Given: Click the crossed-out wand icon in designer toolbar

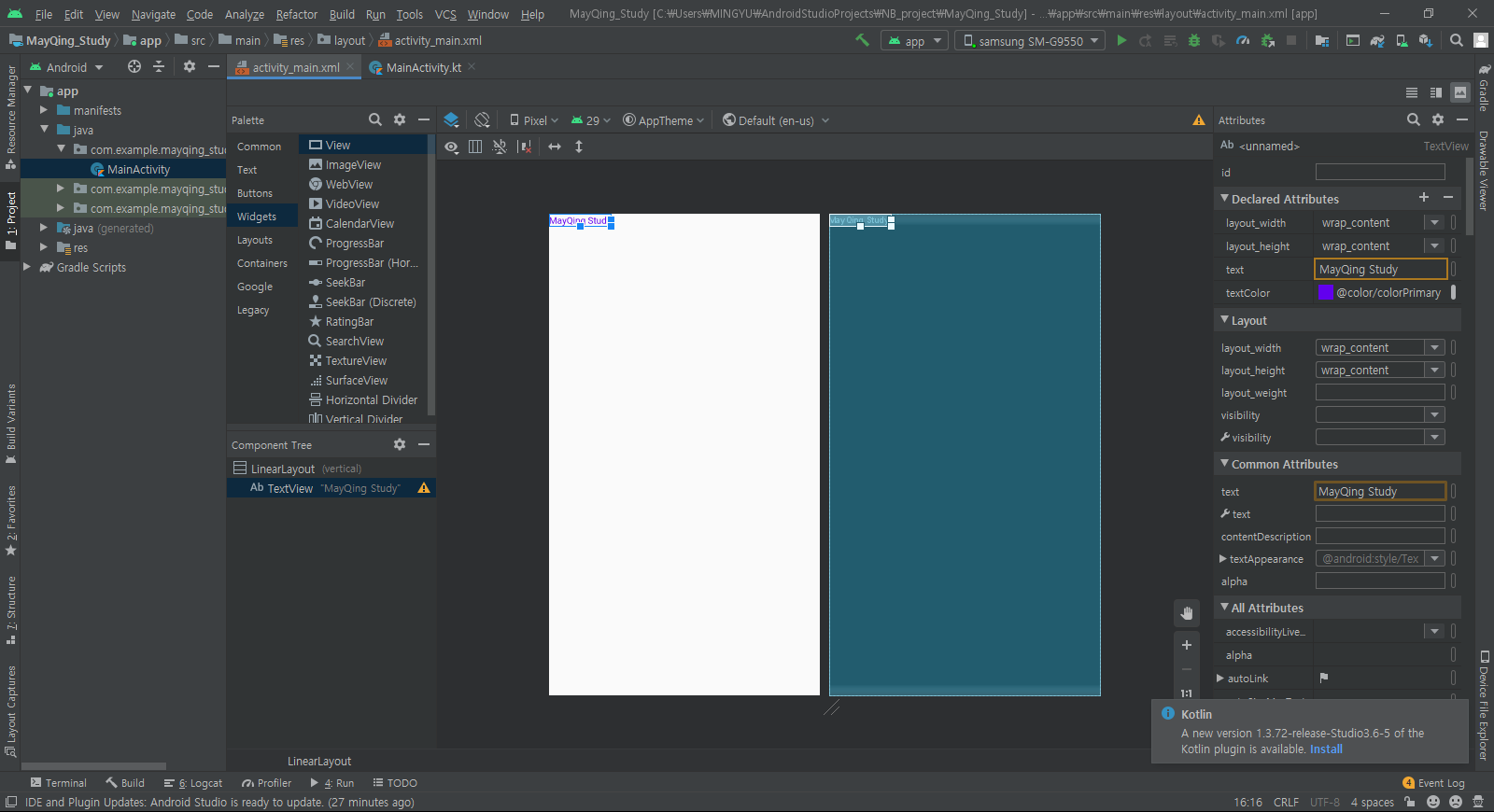Looking at the screenshot, I should pyautogui.click(x=500, y=147).
